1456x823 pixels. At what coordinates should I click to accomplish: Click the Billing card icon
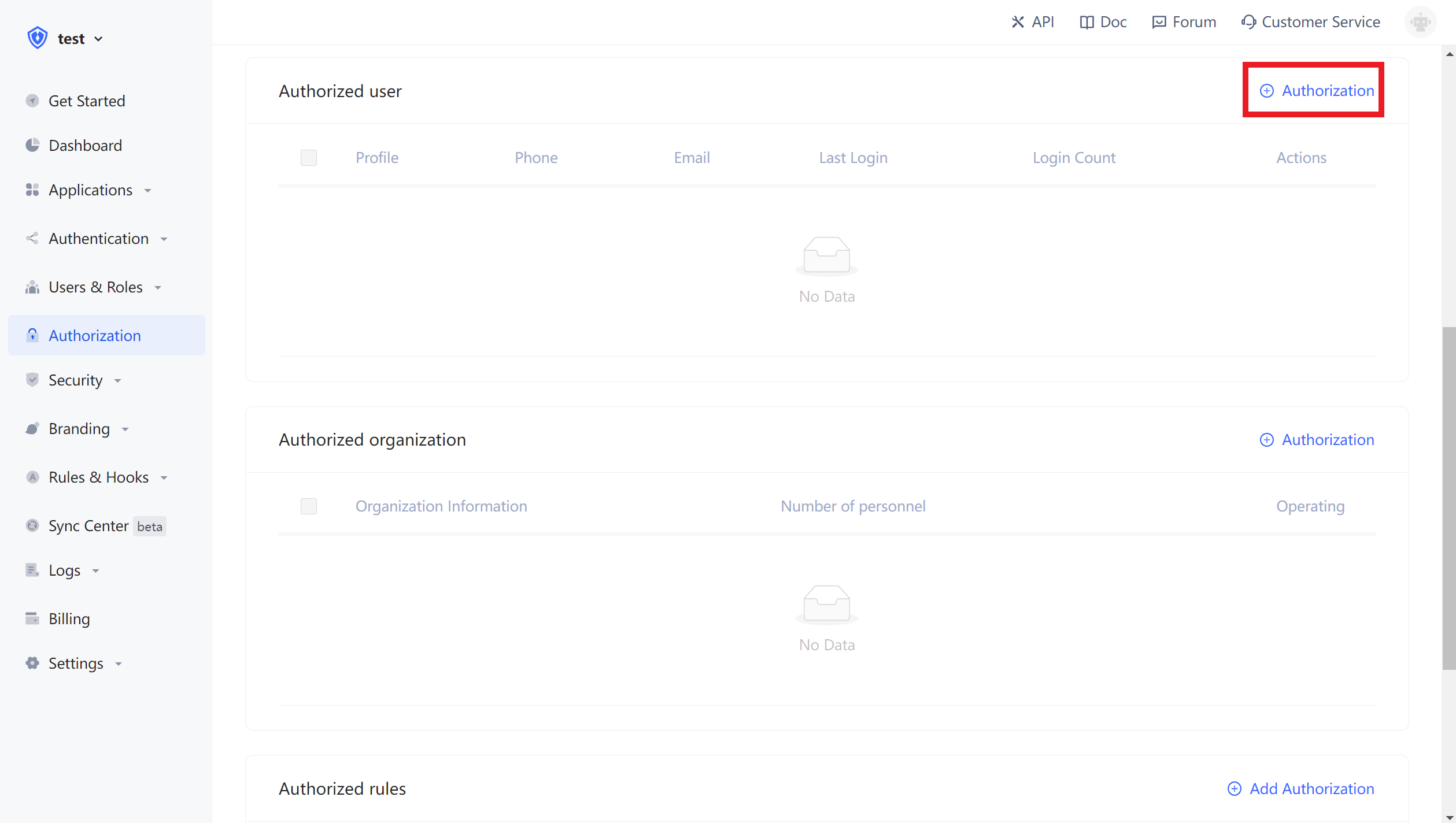32,618
